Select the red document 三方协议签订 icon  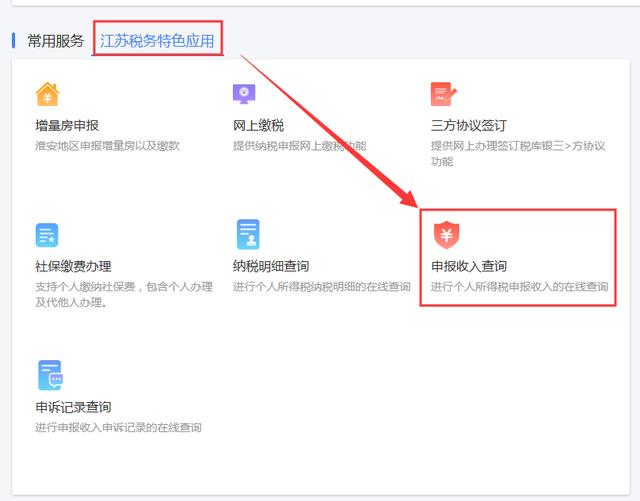click(443, 94)
